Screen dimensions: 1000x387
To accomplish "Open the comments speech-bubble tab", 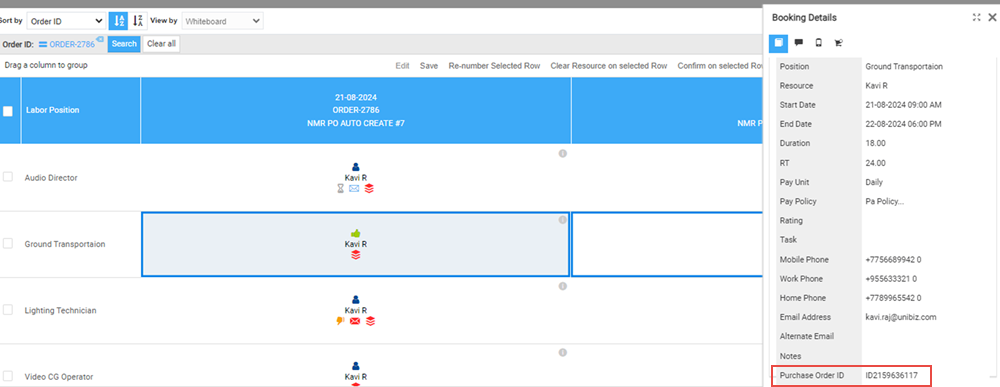I will (x=798, y=43).
